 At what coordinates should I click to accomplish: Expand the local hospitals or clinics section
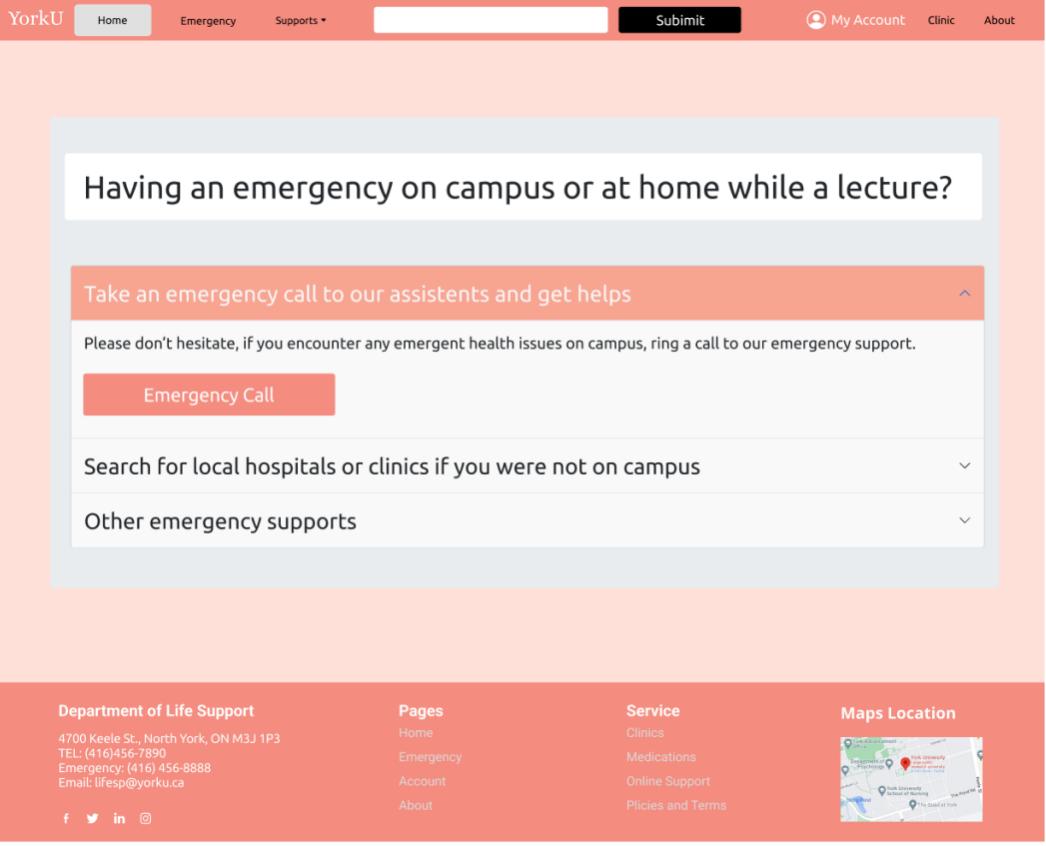[527, 466]
